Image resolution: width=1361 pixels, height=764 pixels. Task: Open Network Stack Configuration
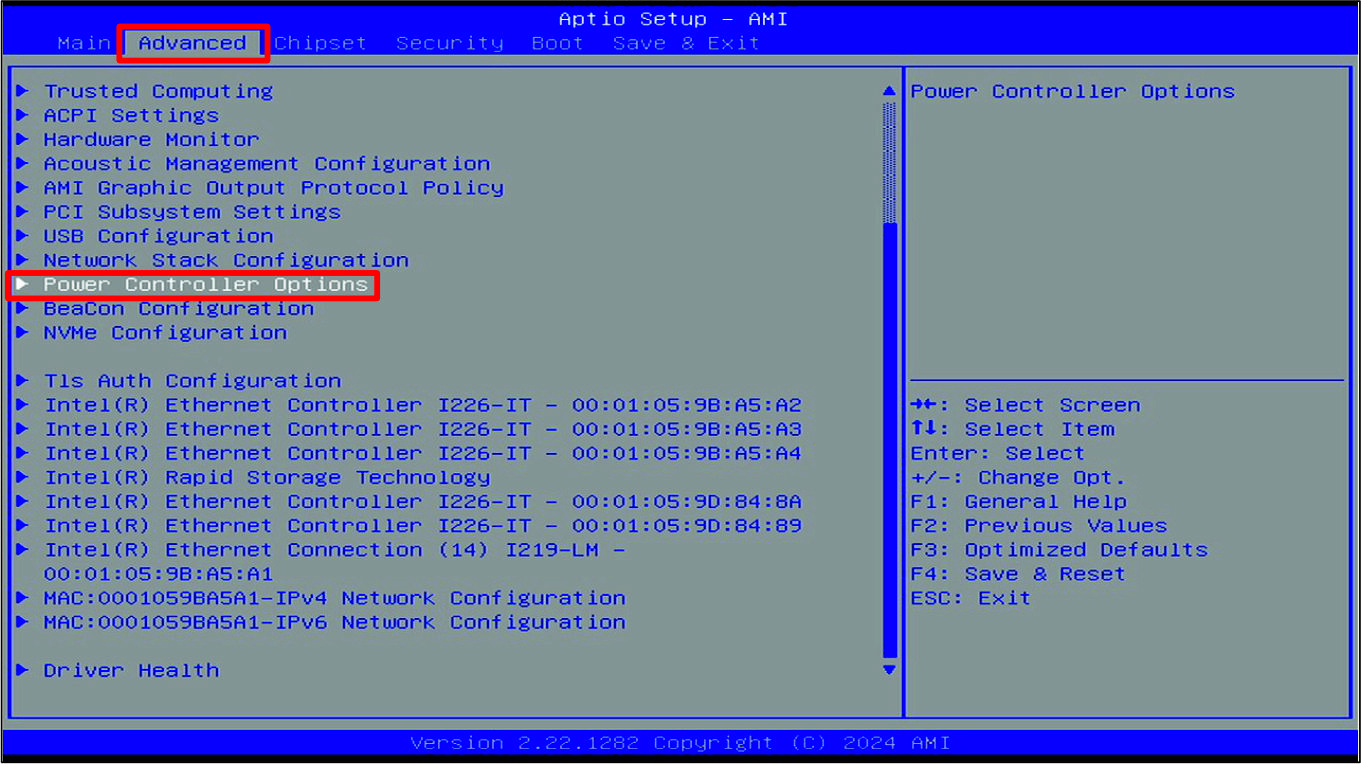tap(225, 259)
